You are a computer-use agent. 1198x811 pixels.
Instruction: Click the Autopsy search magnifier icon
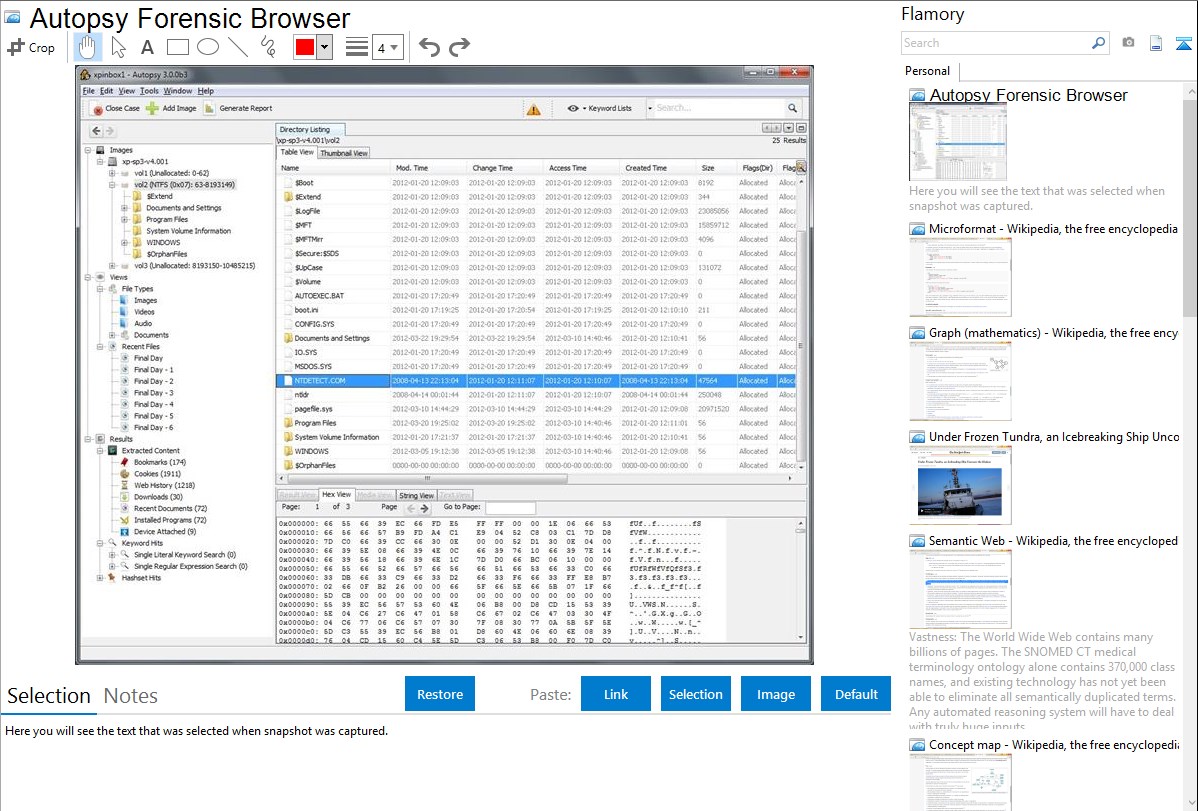coord(792,108)
